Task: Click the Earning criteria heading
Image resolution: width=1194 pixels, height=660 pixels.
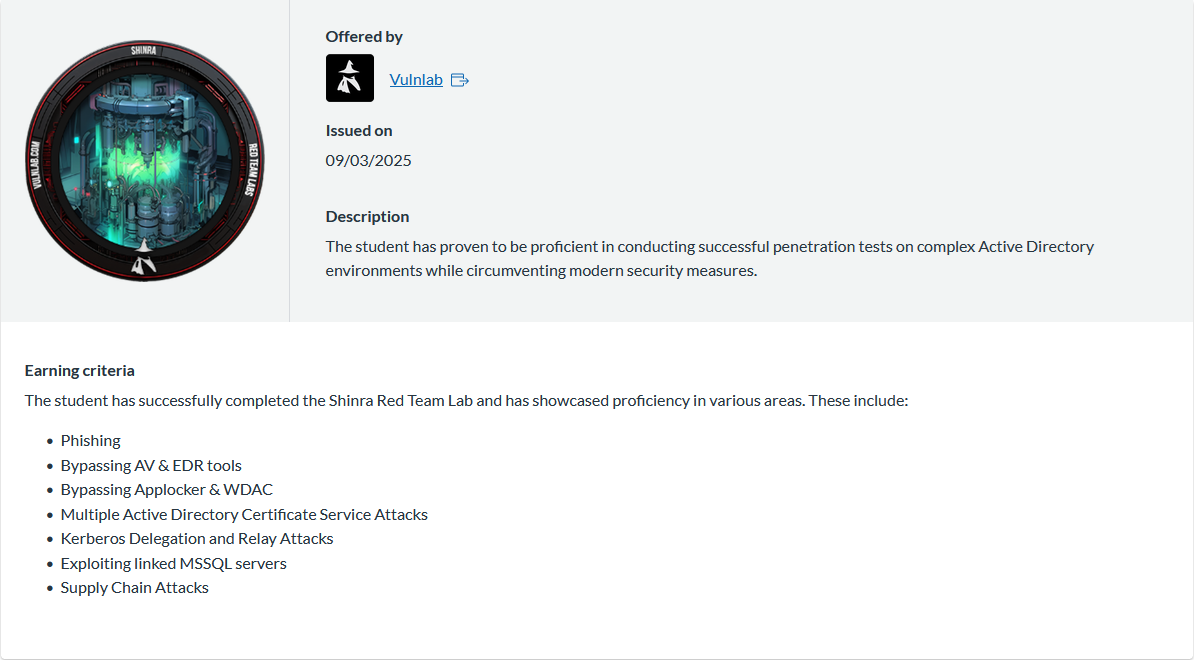Action: 79,370
